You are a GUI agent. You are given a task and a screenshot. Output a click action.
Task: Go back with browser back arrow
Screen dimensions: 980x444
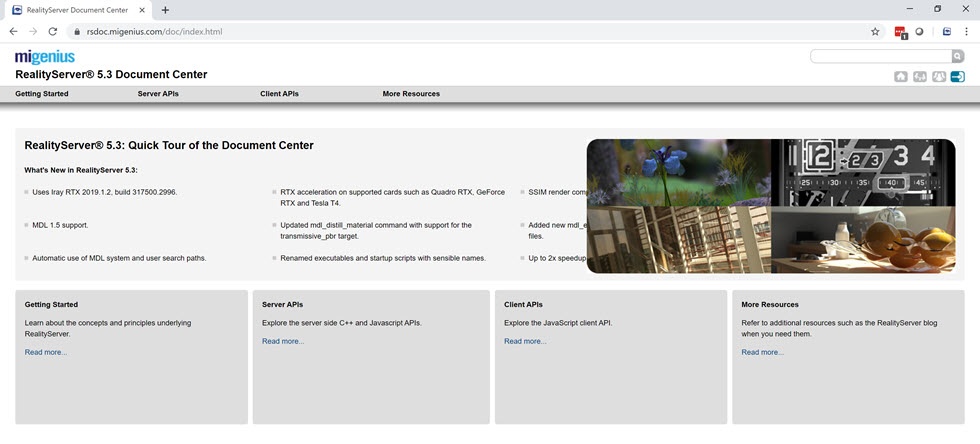[x=14, y=31]
